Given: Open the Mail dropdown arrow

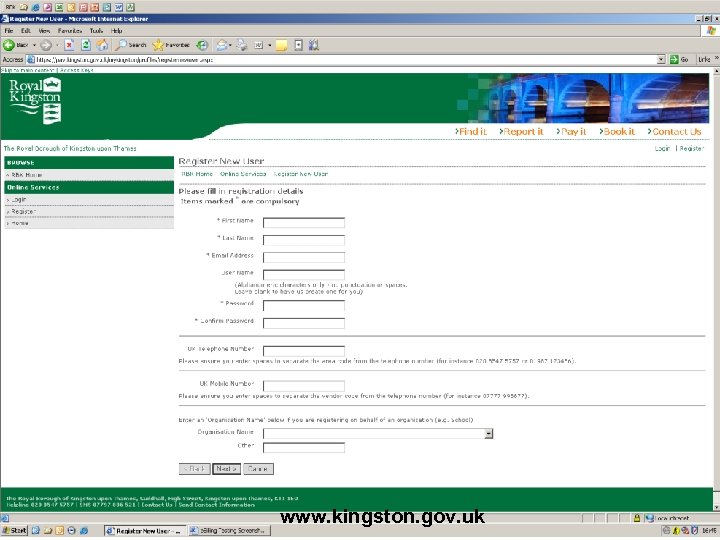Looking at the screenshot, I should (230, 45).
